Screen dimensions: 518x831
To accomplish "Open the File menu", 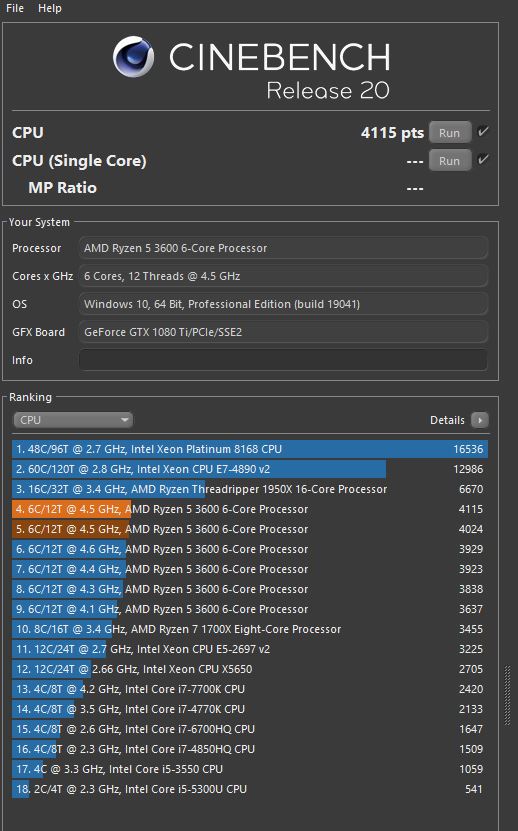I will 15,8.
